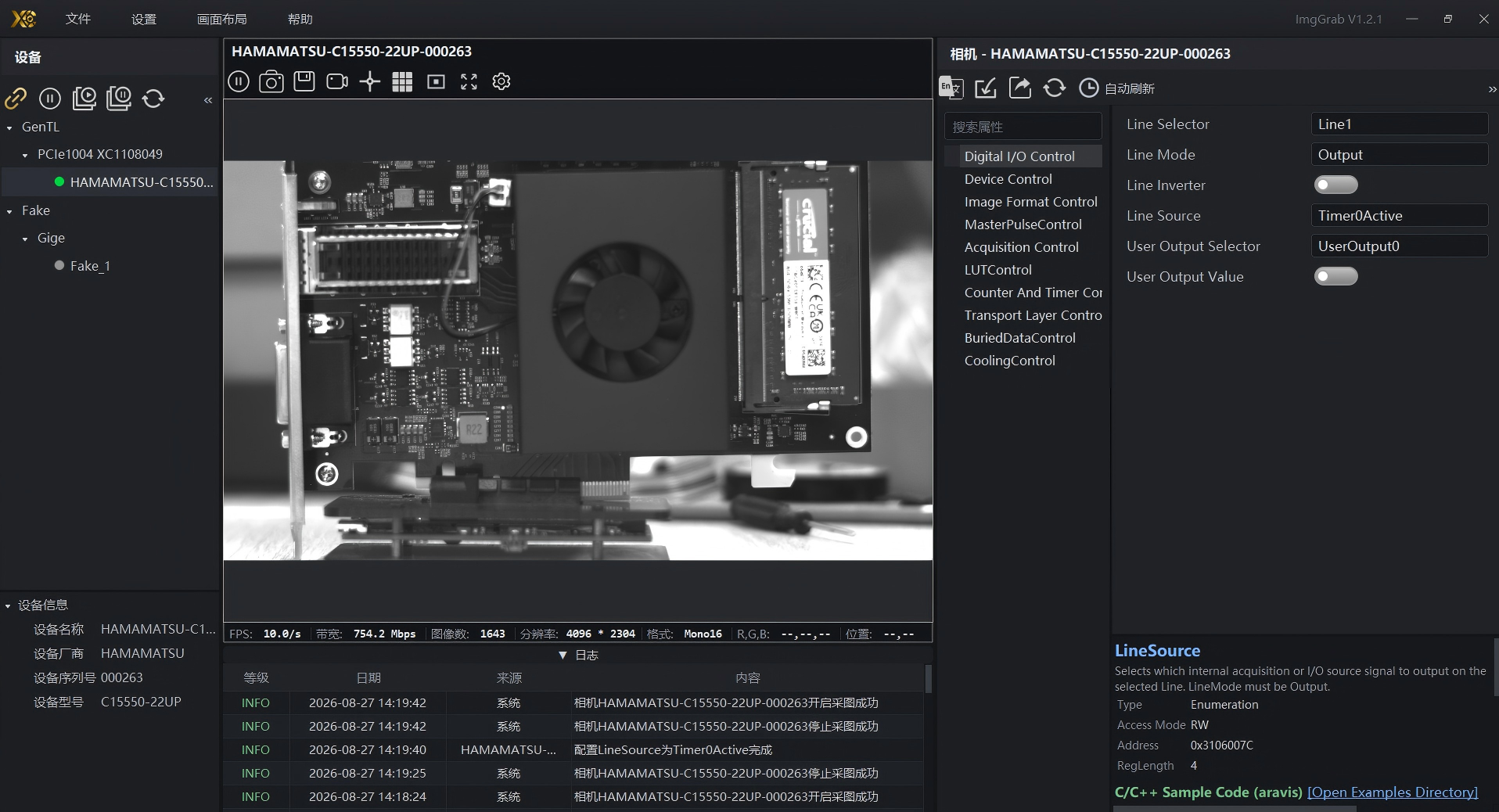Start acquisition on all devices icon
This screenshot has height=812, width=1499.
(x=84, y=98)
